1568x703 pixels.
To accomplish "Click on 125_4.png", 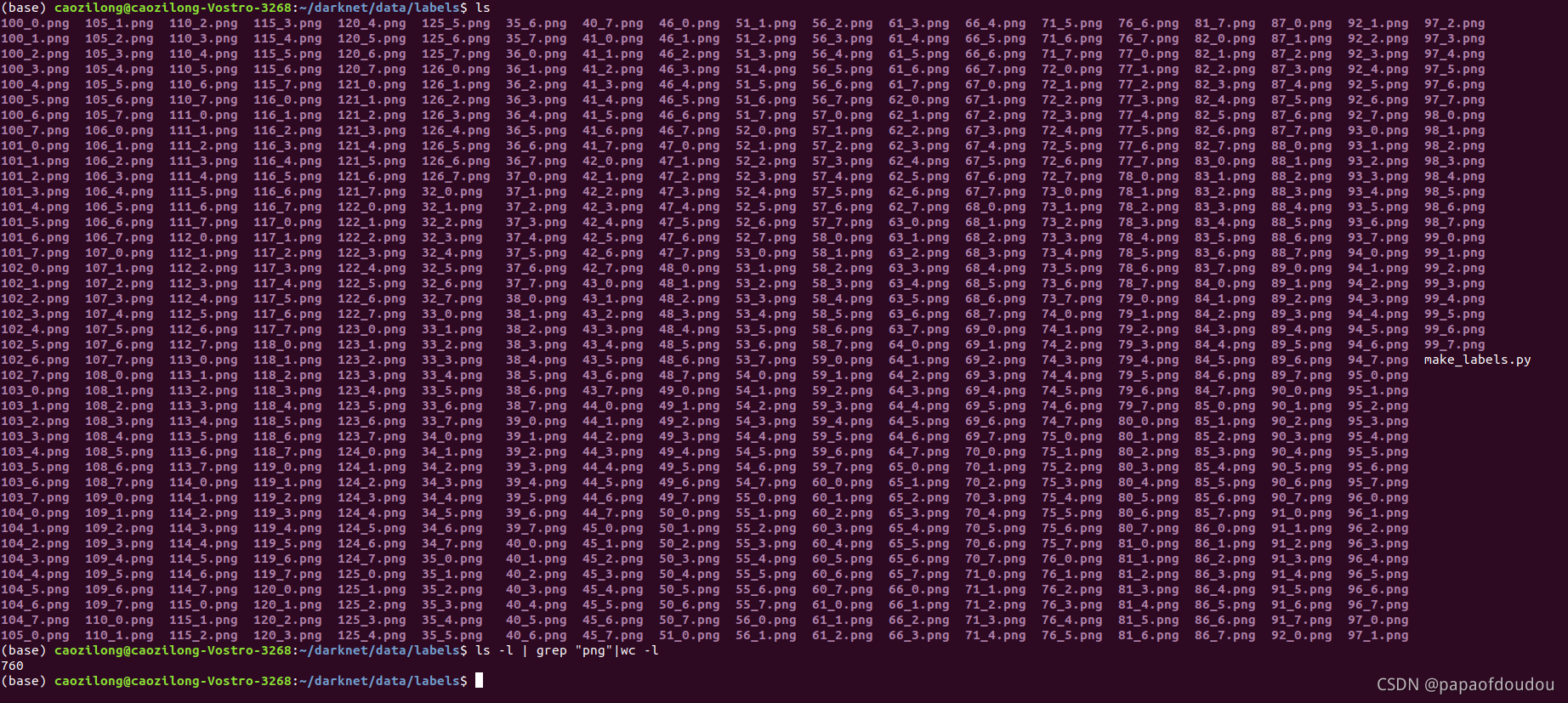I will pos(372,635).
